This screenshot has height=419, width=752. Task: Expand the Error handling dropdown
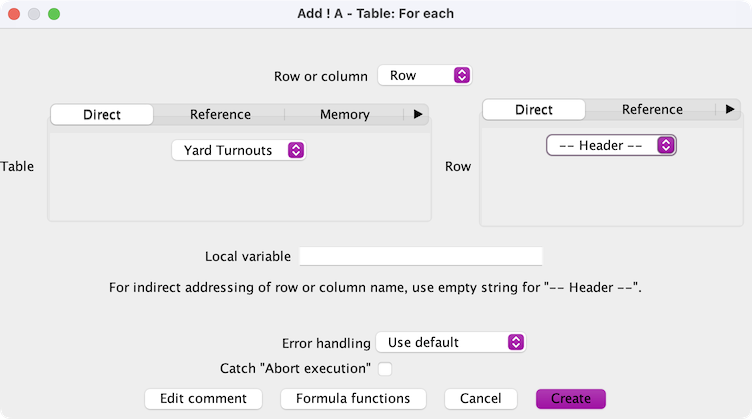pos(450,342)
